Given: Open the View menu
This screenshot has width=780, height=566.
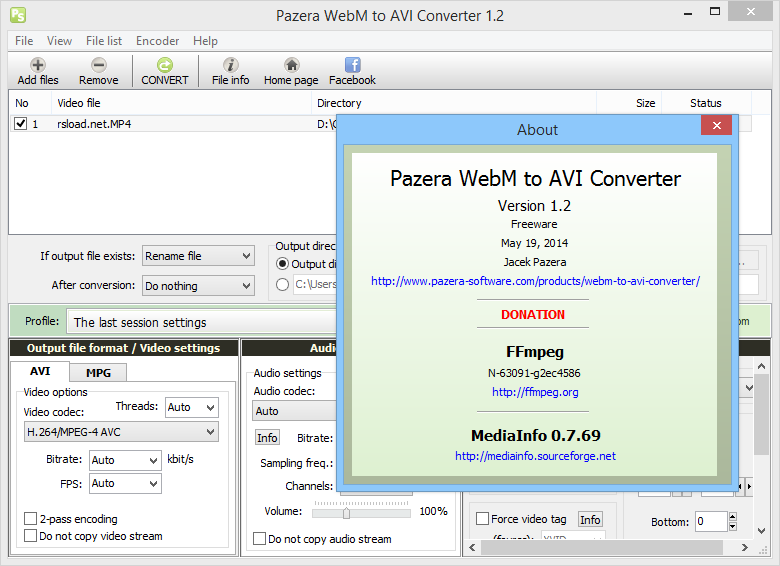Looking at the screenshot, I should pyautogui.click(x=59, y=41).
